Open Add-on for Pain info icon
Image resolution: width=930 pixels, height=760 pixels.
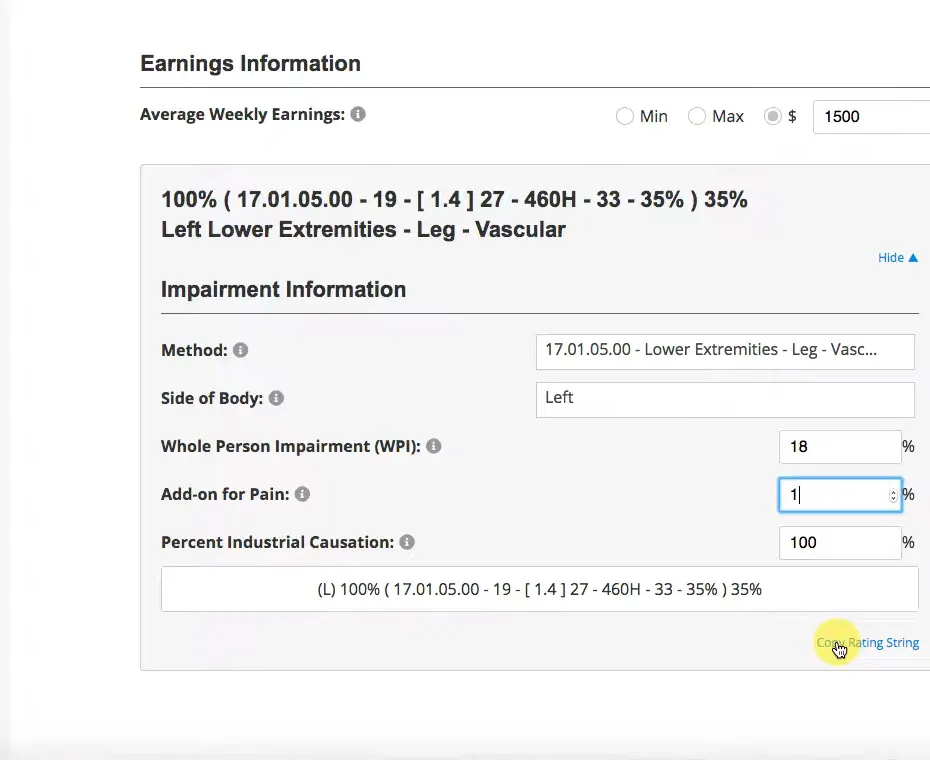click(302, 494)
